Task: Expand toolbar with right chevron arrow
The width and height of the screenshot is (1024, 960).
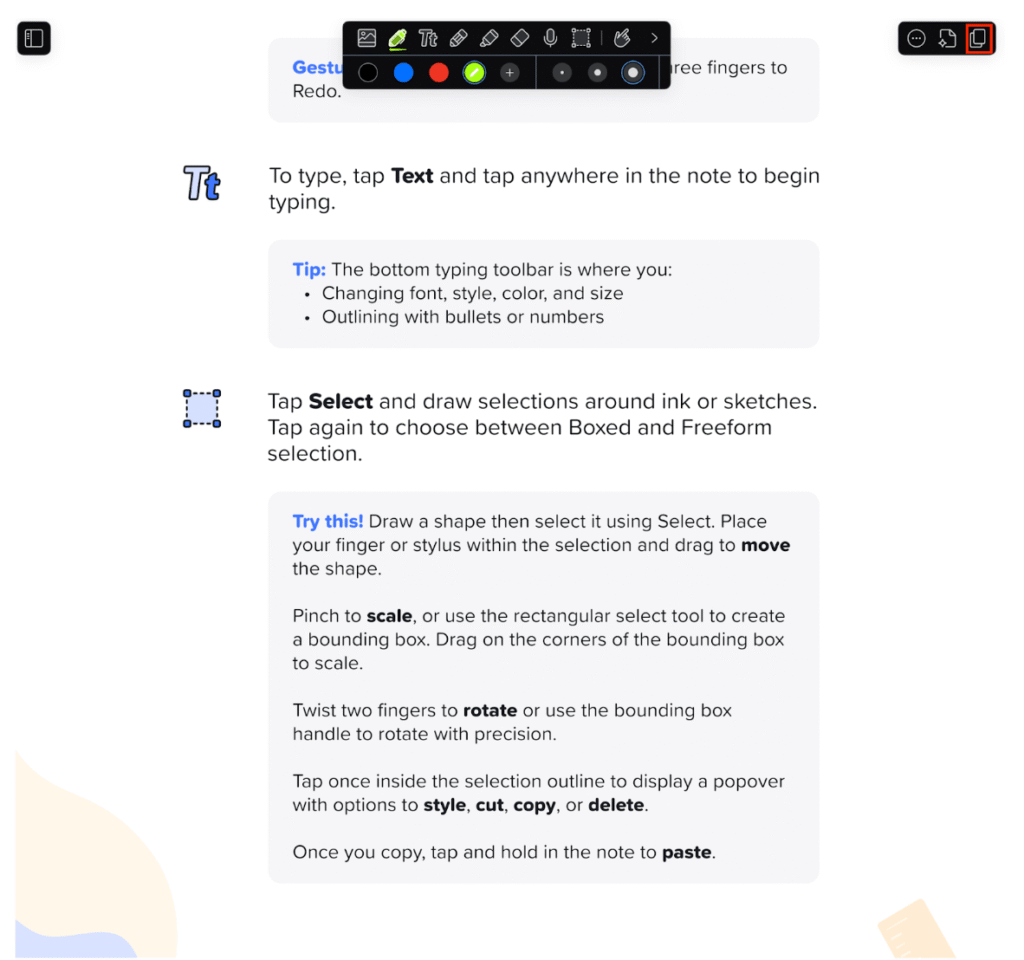Action: pyautogui.click(x=654, y=38)
